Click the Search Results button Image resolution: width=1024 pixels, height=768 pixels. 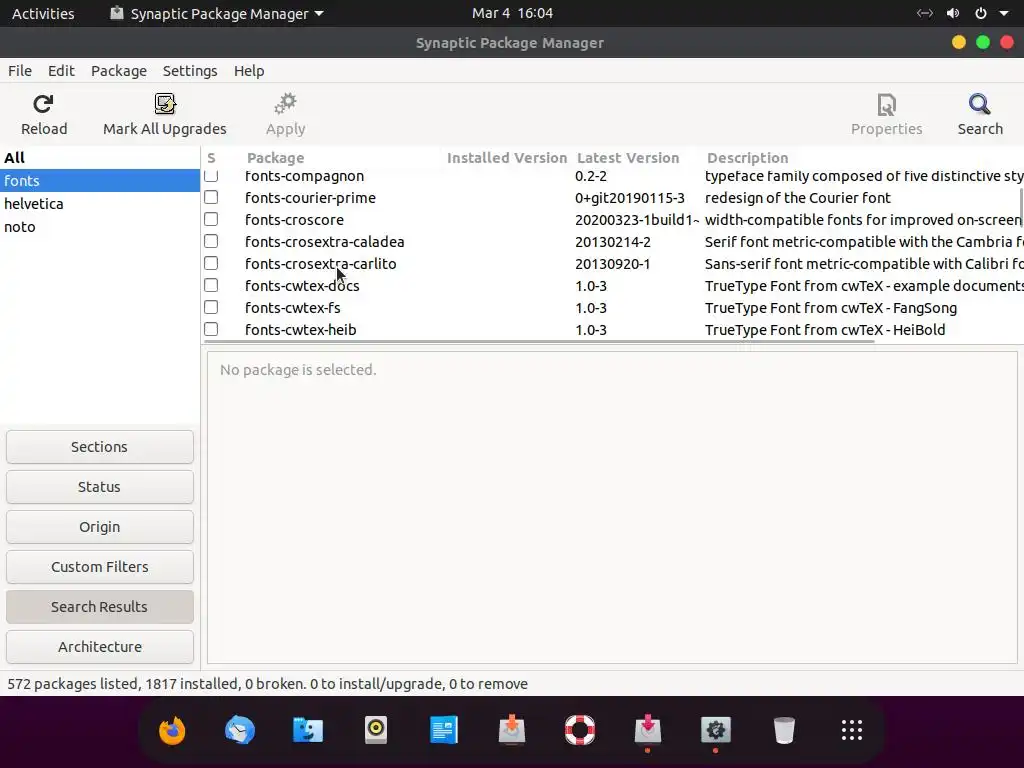[100, 607]
